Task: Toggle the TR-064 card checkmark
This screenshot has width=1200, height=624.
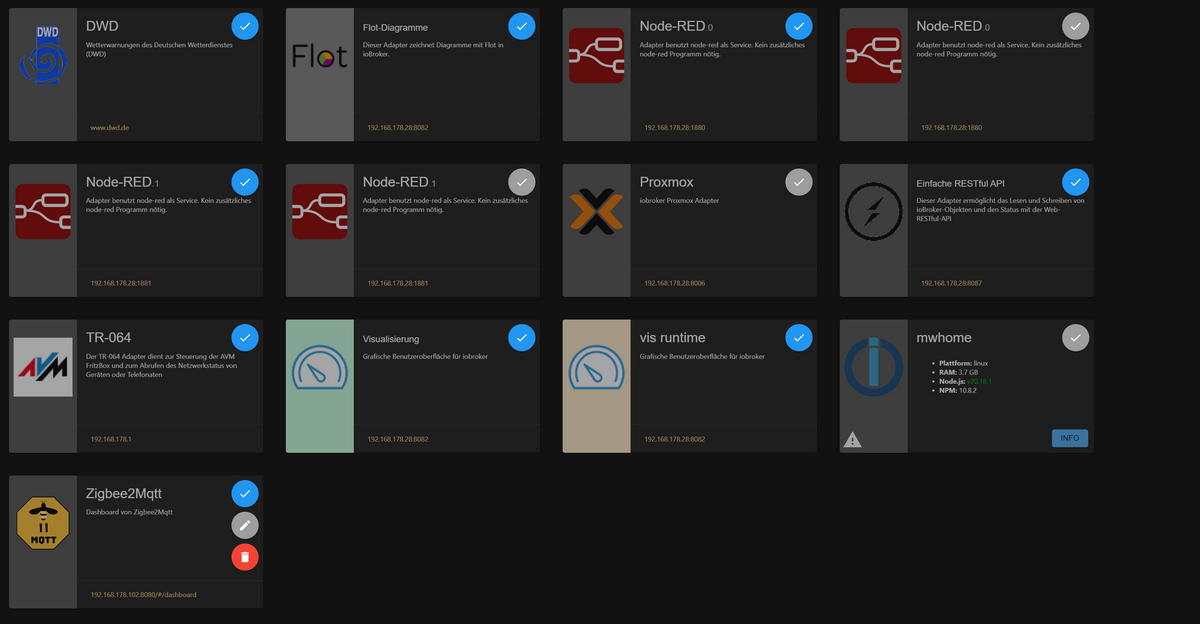Action: [245, 338]
